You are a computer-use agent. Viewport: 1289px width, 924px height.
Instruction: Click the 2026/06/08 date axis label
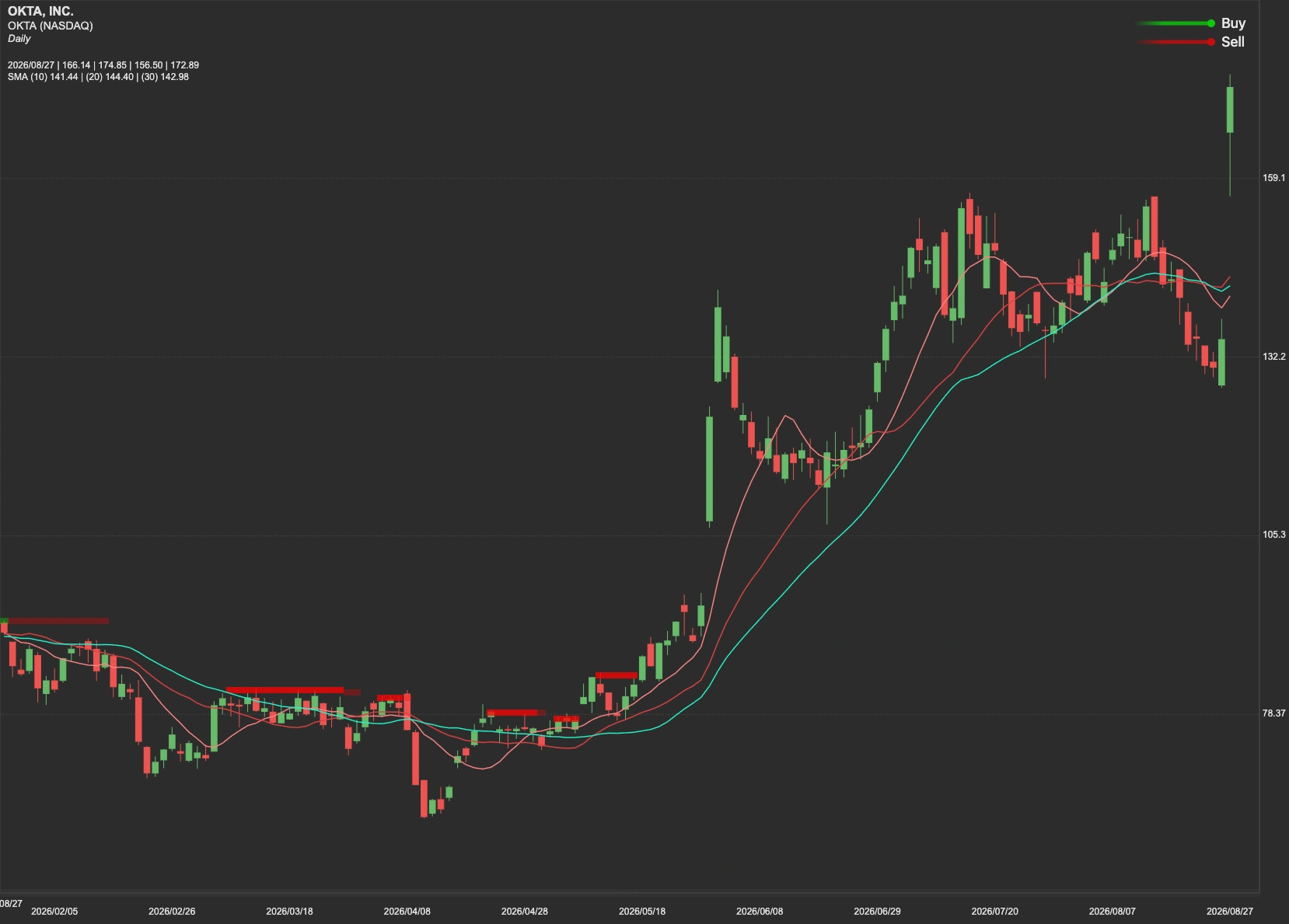point(760,912)
